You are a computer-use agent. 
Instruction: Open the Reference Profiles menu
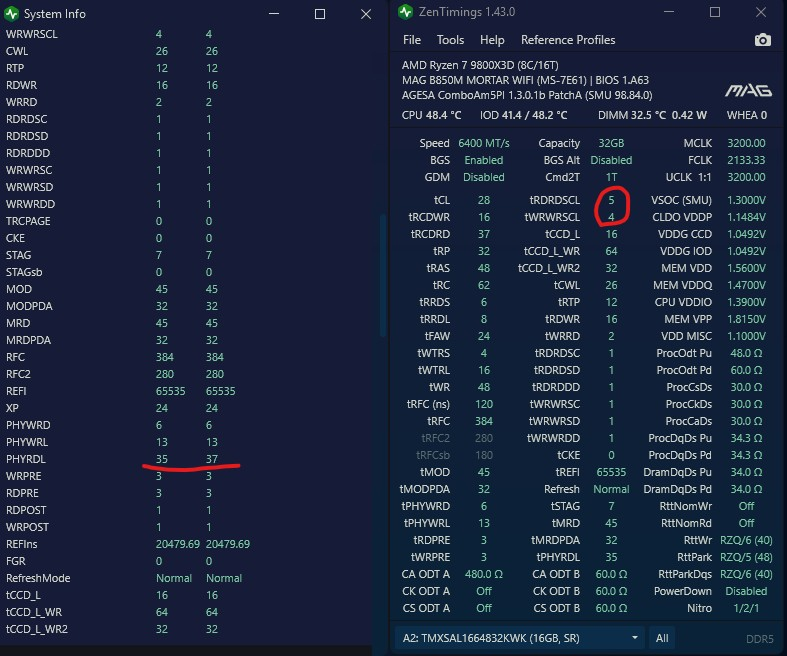pos(568,40)
